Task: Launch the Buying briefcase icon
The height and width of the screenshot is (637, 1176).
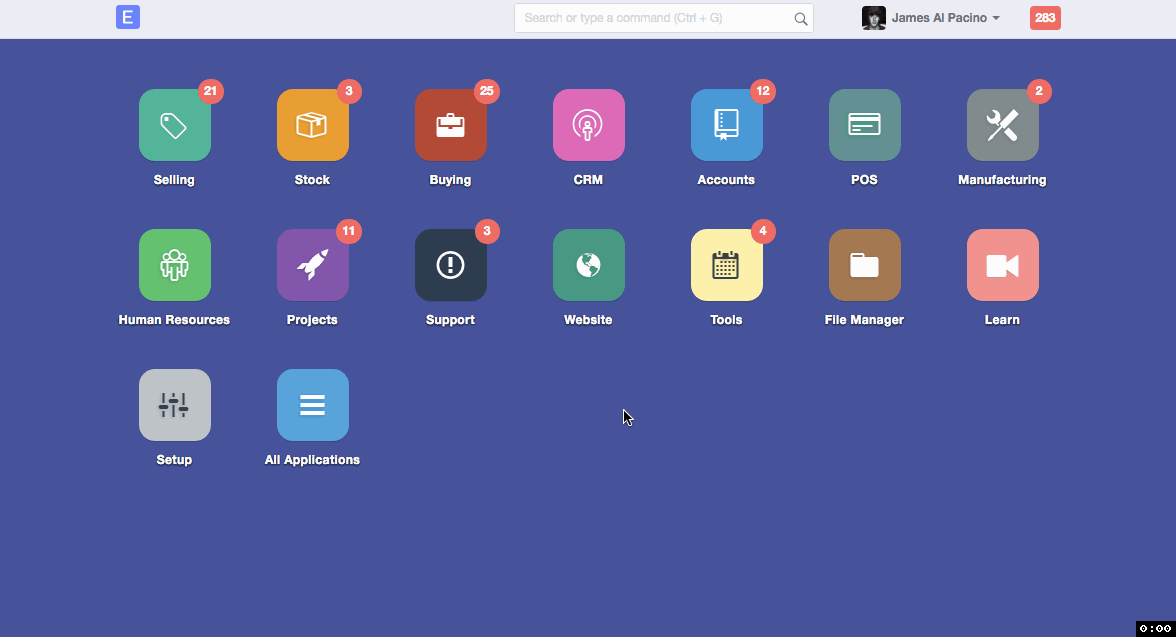Action: pos(451,125)
